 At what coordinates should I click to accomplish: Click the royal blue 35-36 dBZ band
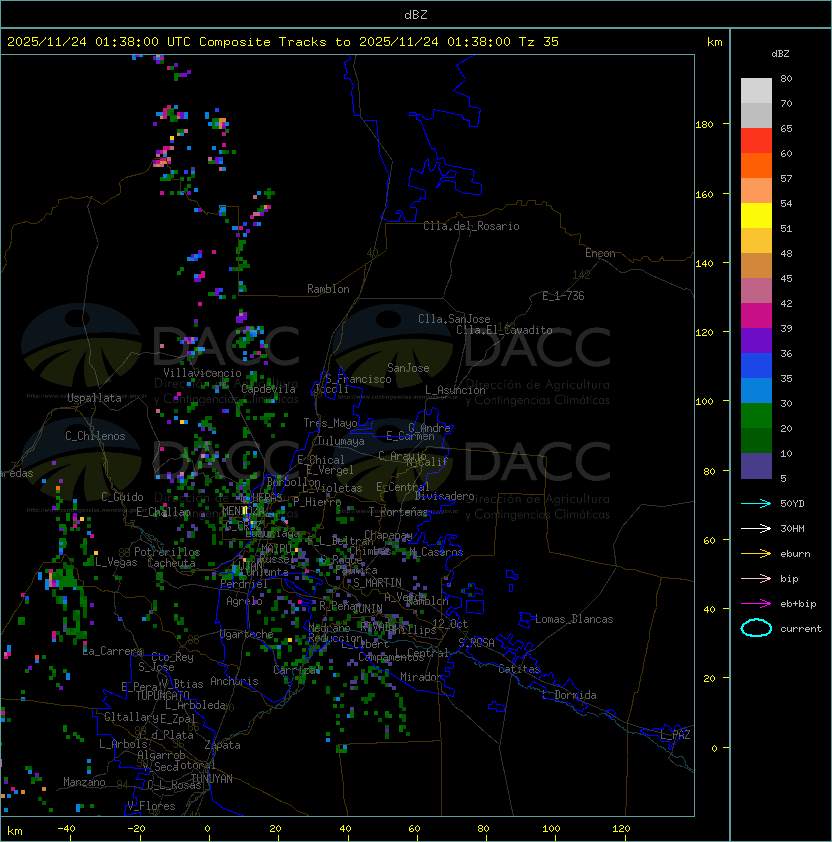point(756,366)
